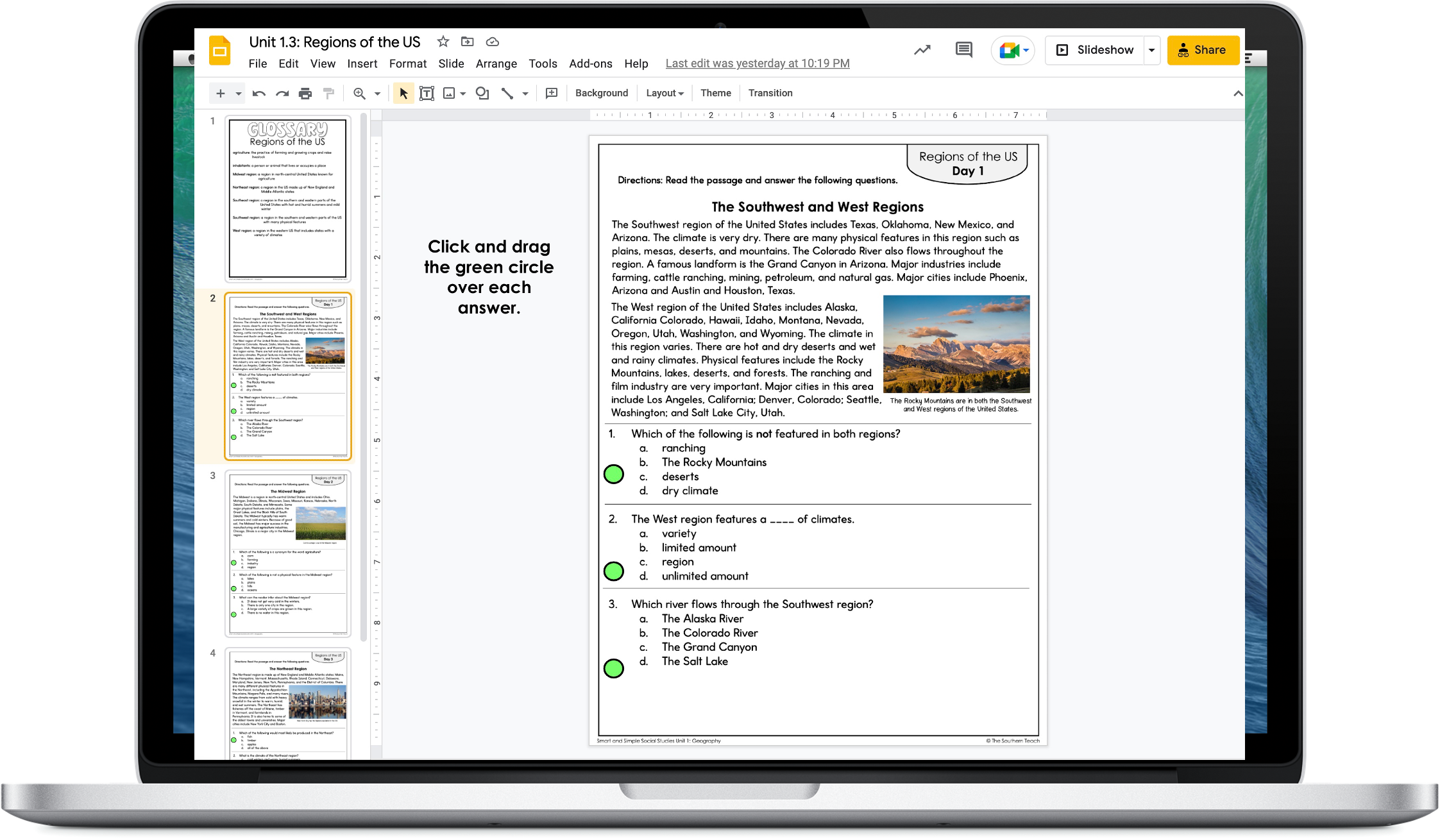Click the yellow Share button
This screenshot has width=1440, height=840.
tap(1203, 50)
